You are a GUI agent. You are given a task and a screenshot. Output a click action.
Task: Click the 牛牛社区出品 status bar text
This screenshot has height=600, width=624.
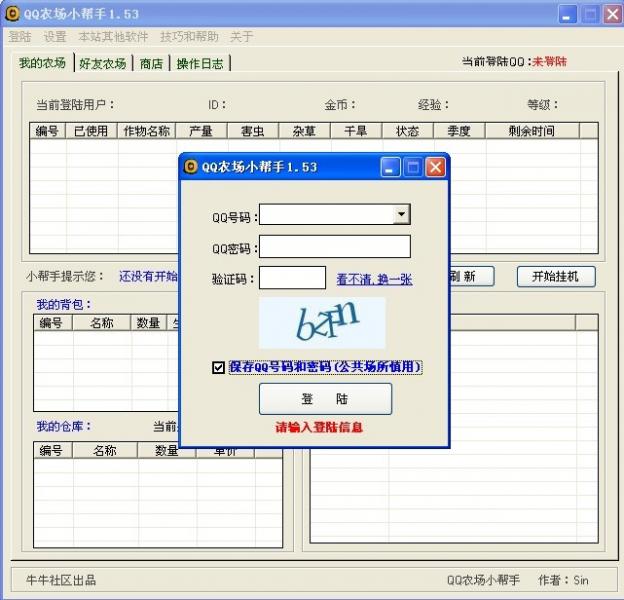pos(61,580)
